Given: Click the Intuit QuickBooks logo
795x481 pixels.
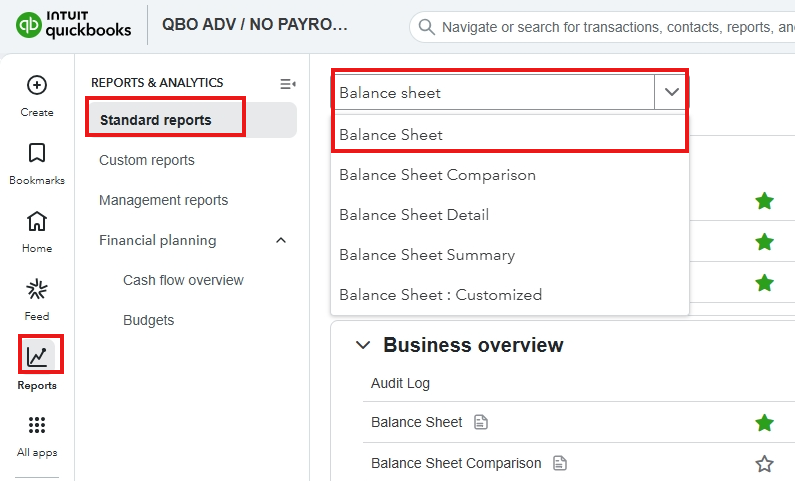Looking at the screenshot, I should click(74, 26).
